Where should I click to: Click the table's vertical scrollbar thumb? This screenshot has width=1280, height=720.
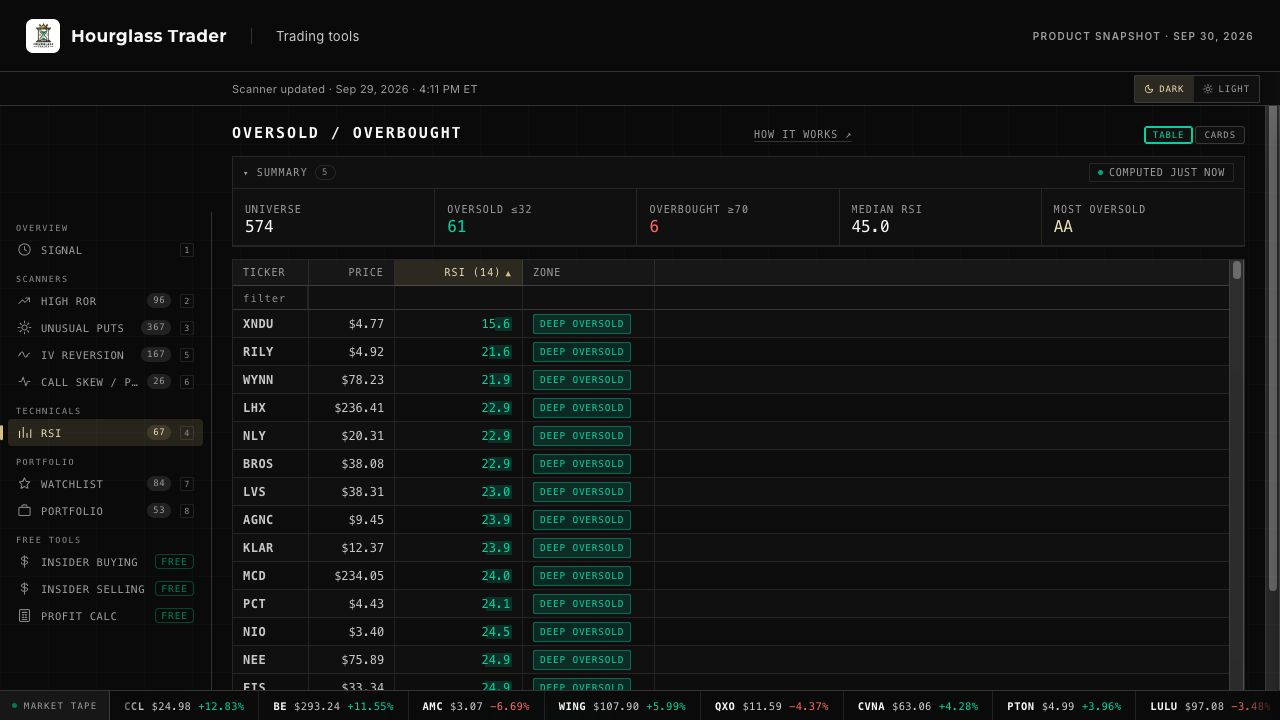point(1237,270)
